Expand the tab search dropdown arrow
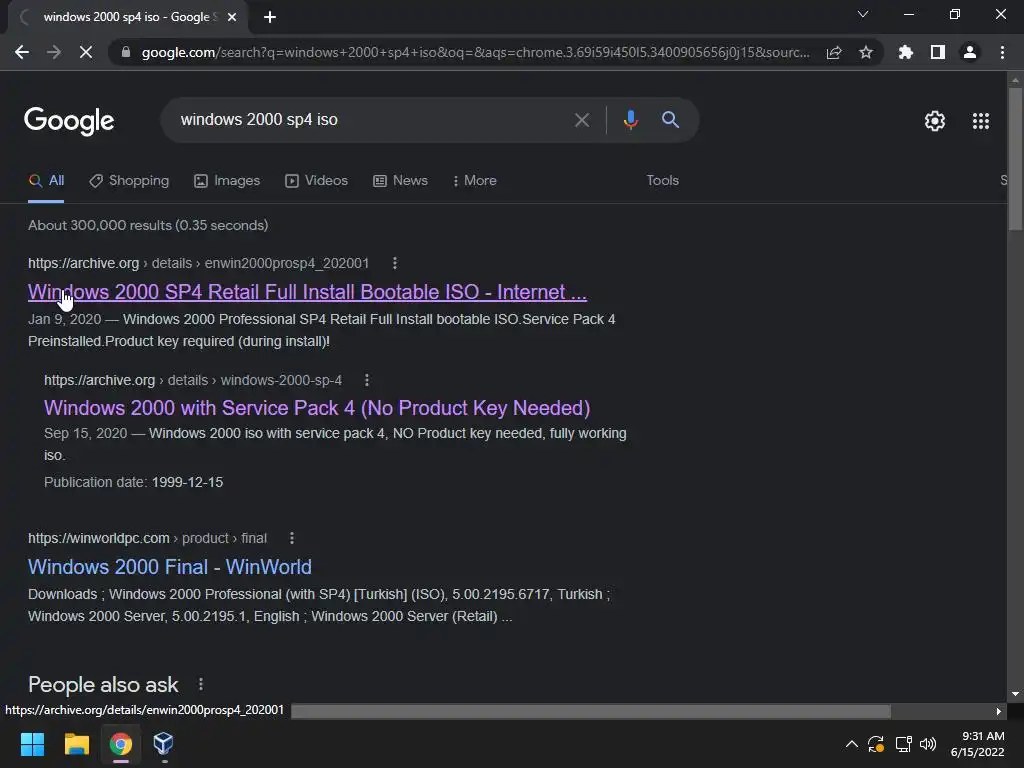1024x768 pixels. tap(863, 14)
